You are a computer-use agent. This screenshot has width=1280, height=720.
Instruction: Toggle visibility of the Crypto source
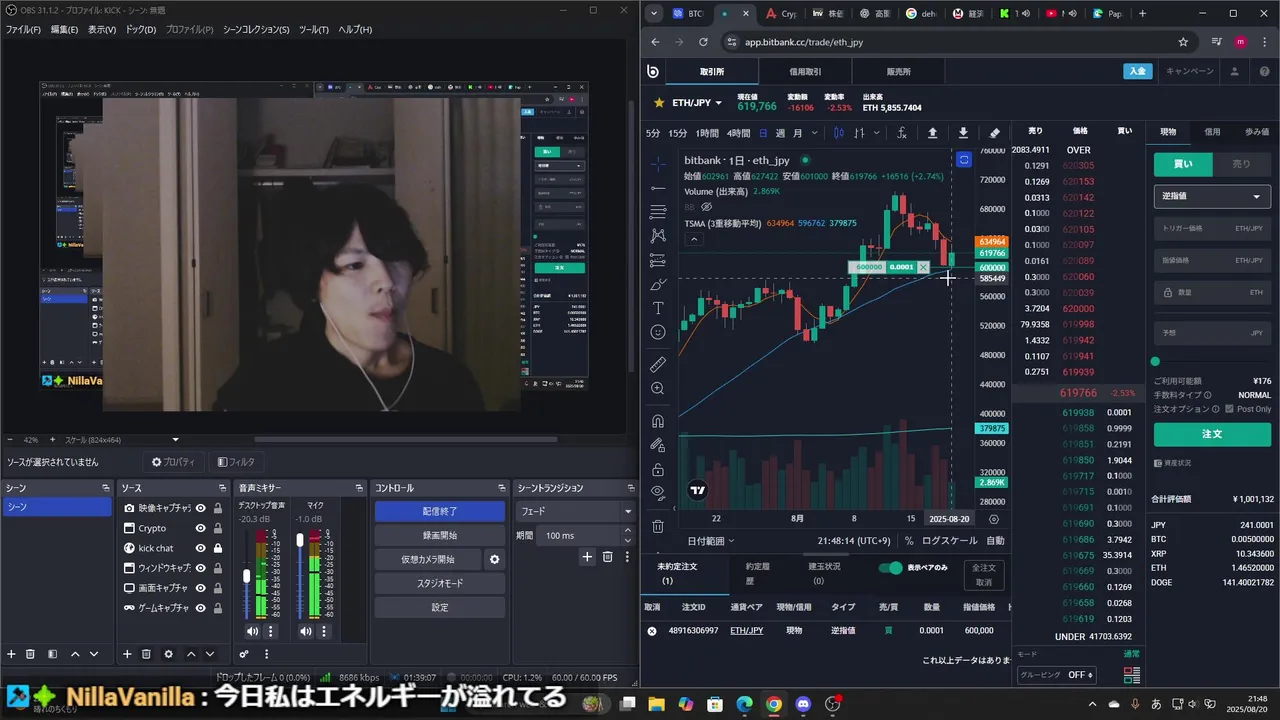click(x=200, y=528)
